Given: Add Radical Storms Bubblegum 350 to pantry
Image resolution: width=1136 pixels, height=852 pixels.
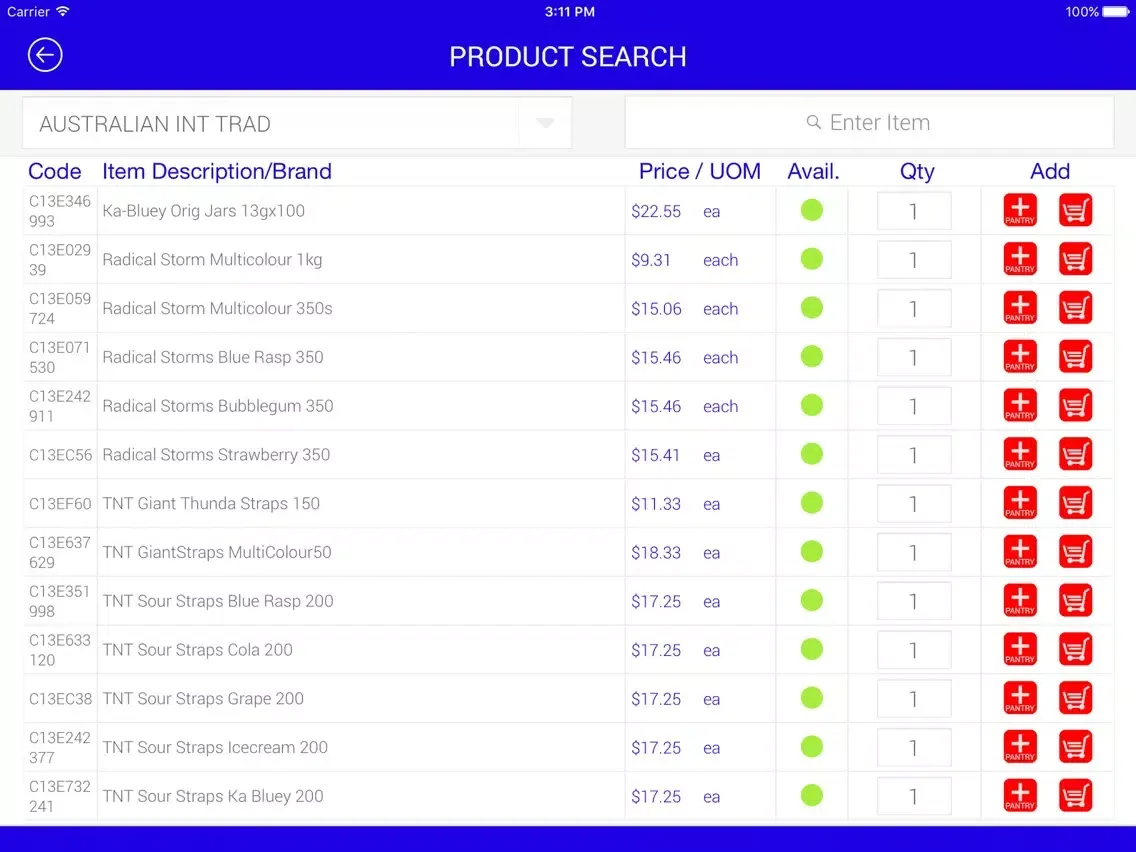Looking at the screenshot, I should click(x=1020, y=406).
